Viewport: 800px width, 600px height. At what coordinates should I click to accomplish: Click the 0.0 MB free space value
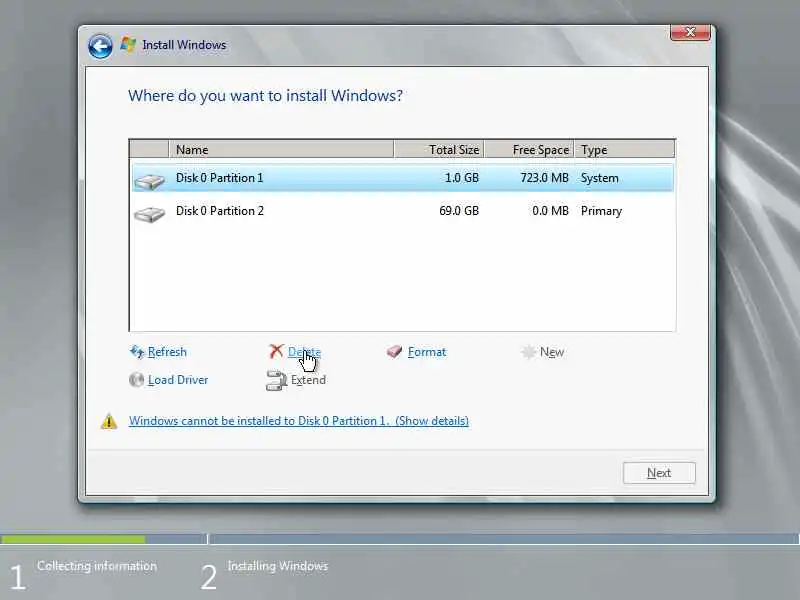pyautogui.click(x=550, y=211)
